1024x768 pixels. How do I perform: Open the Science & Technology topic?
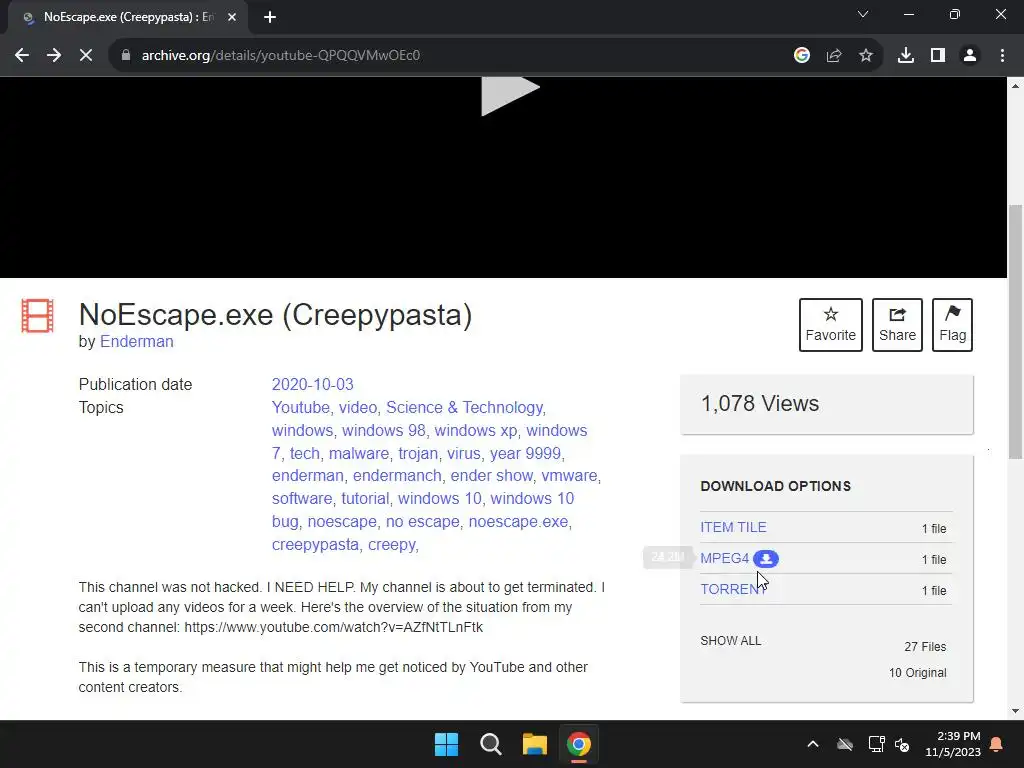point(464,408)
